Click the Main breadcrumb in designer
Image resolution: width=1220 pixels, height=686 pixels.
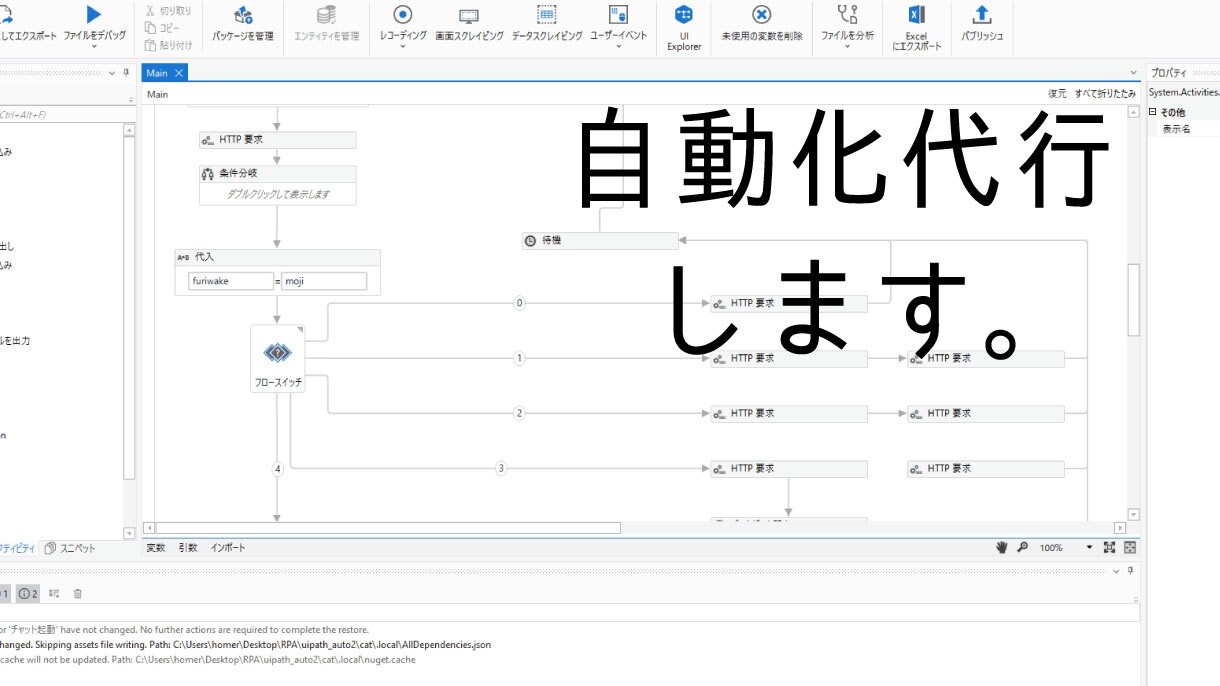[157, 94]
